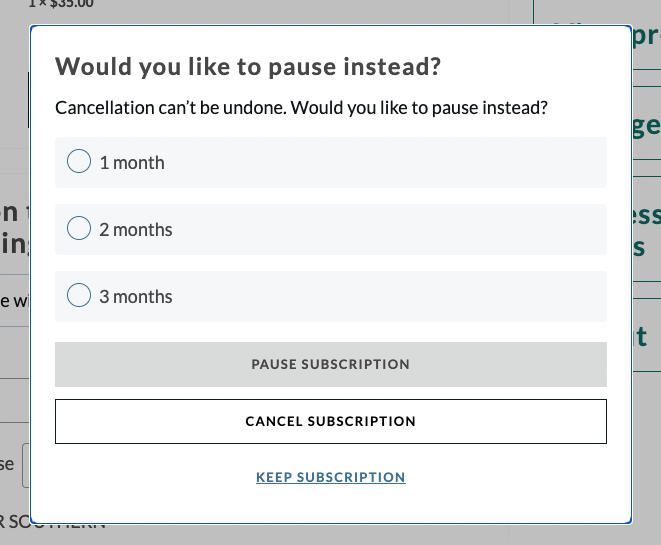Follow the Keep Subscription link
661x545 pixels.
coord(330,477)
